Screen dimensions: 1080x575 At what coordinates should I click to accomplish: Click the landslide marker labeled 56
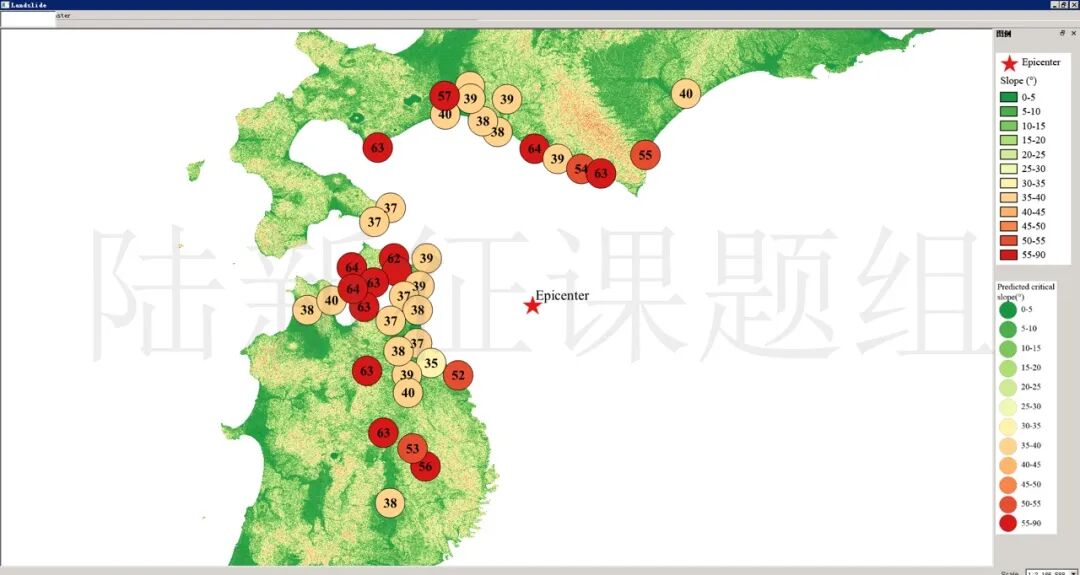tap(425, 466)
